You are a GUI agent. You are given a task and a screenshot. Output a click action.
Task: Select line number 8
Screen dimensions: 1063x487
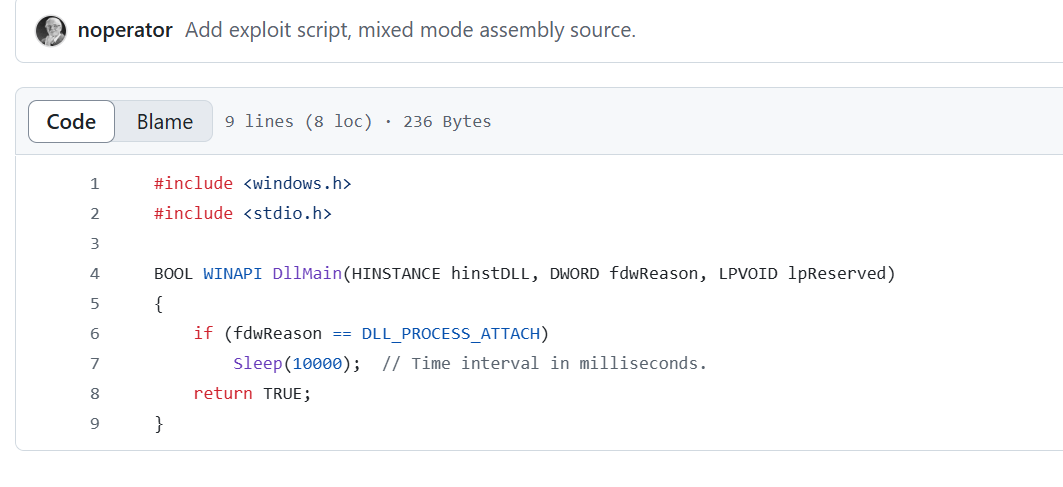point(94,393)
